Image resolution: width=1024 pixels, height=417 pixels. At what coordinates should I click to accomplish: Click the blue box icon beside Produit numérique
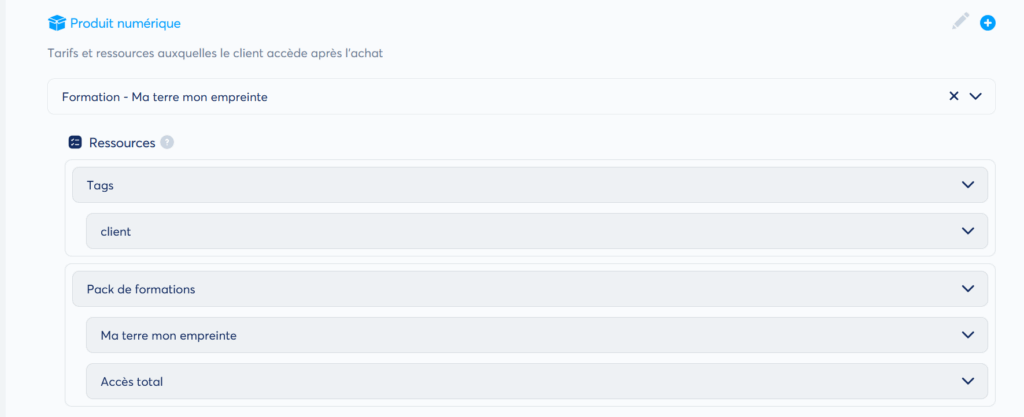(x=57, y=23)
